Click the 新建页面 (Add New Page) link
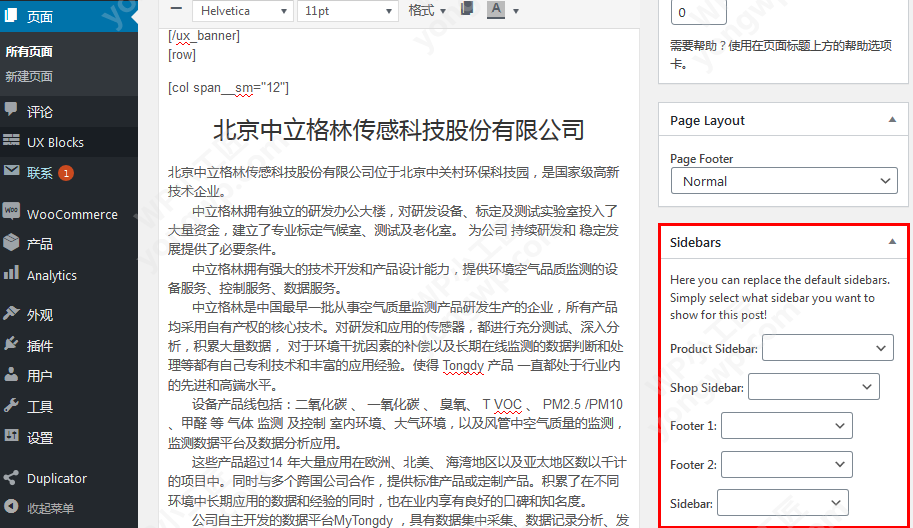 coord(29,76)
